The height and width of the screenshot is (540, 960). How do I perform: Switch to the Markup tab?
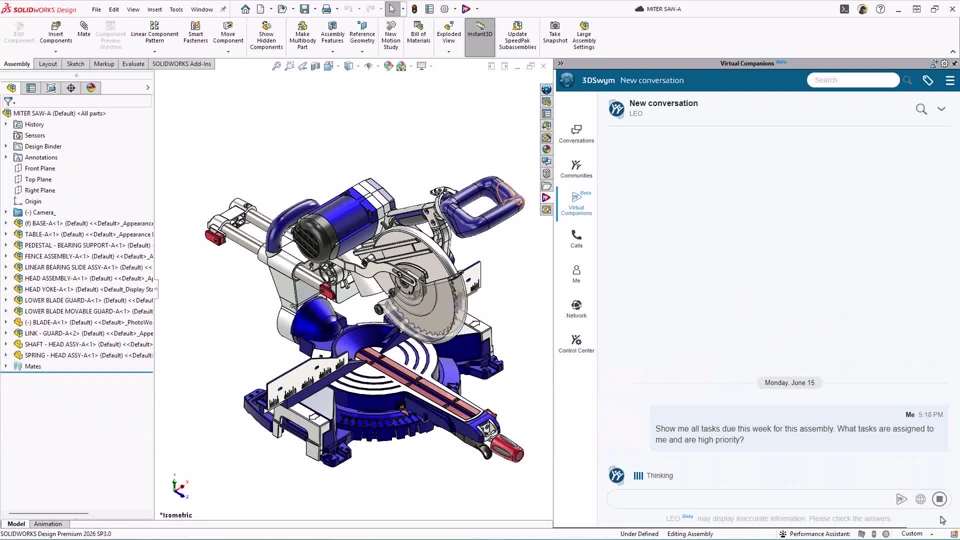click(x=103, y=64)
